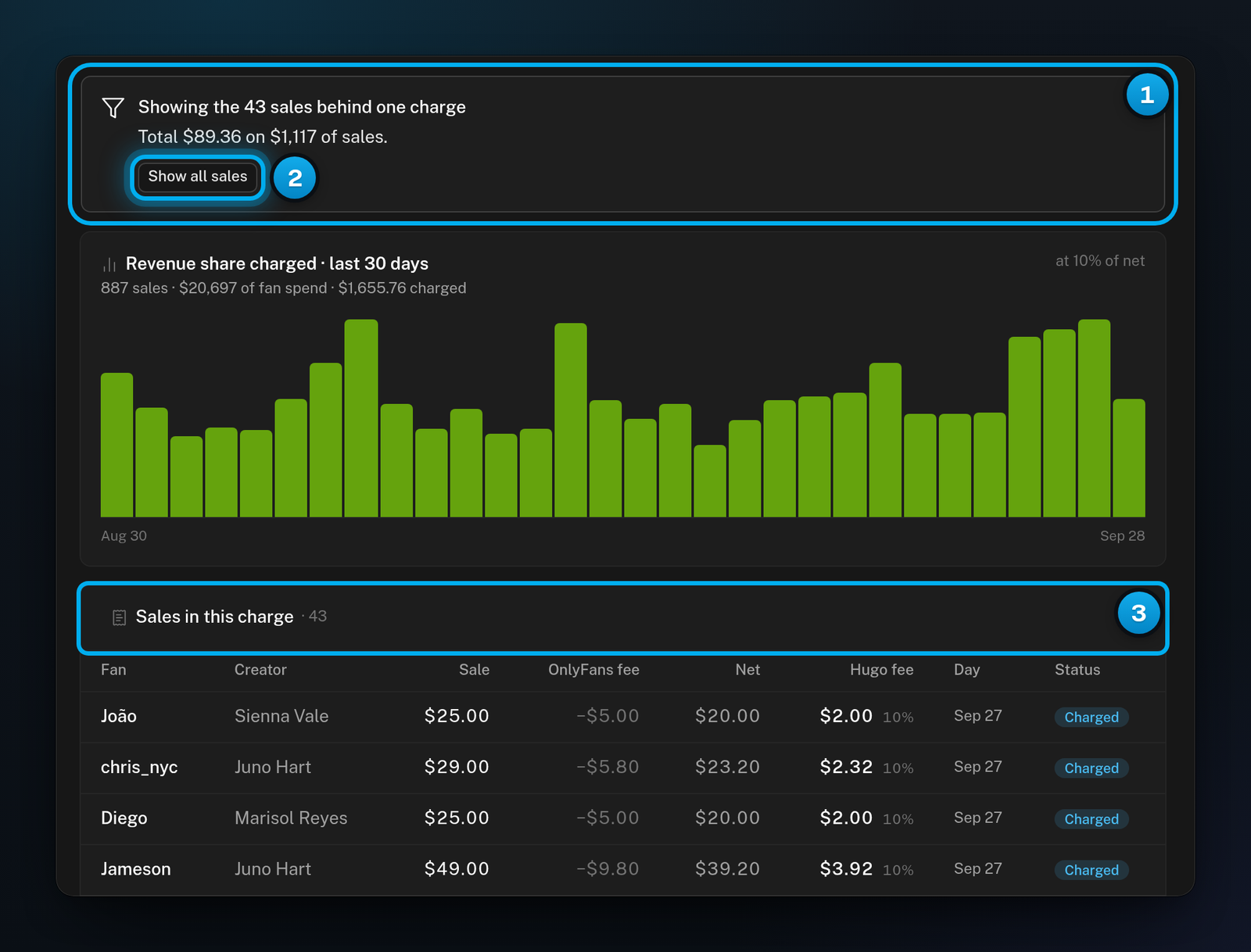Click the −$5.80 OnlyFans fee value
The image size is (1251, 952).
click(608, 768)
